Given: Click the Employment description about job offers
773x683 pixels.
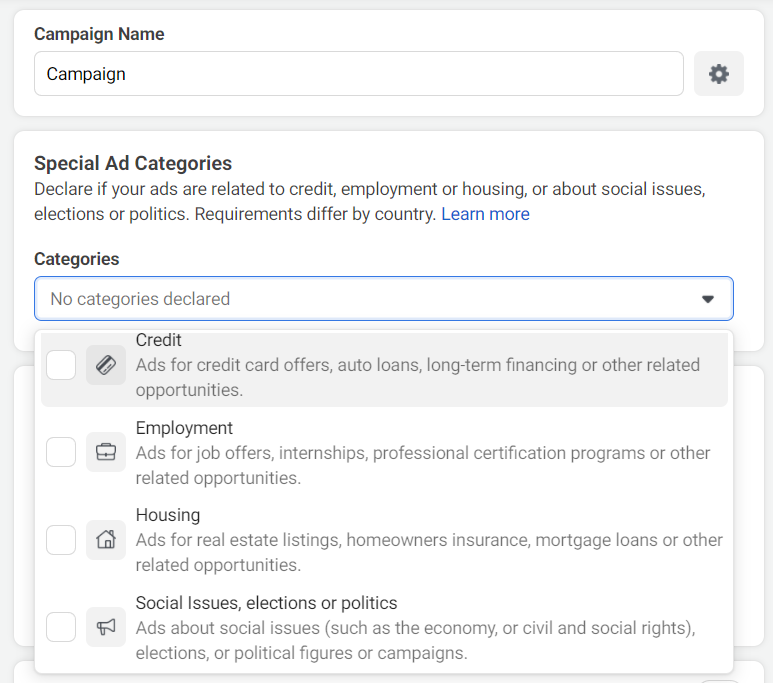Looking at the screenshot, I should [x=423, y=465].
